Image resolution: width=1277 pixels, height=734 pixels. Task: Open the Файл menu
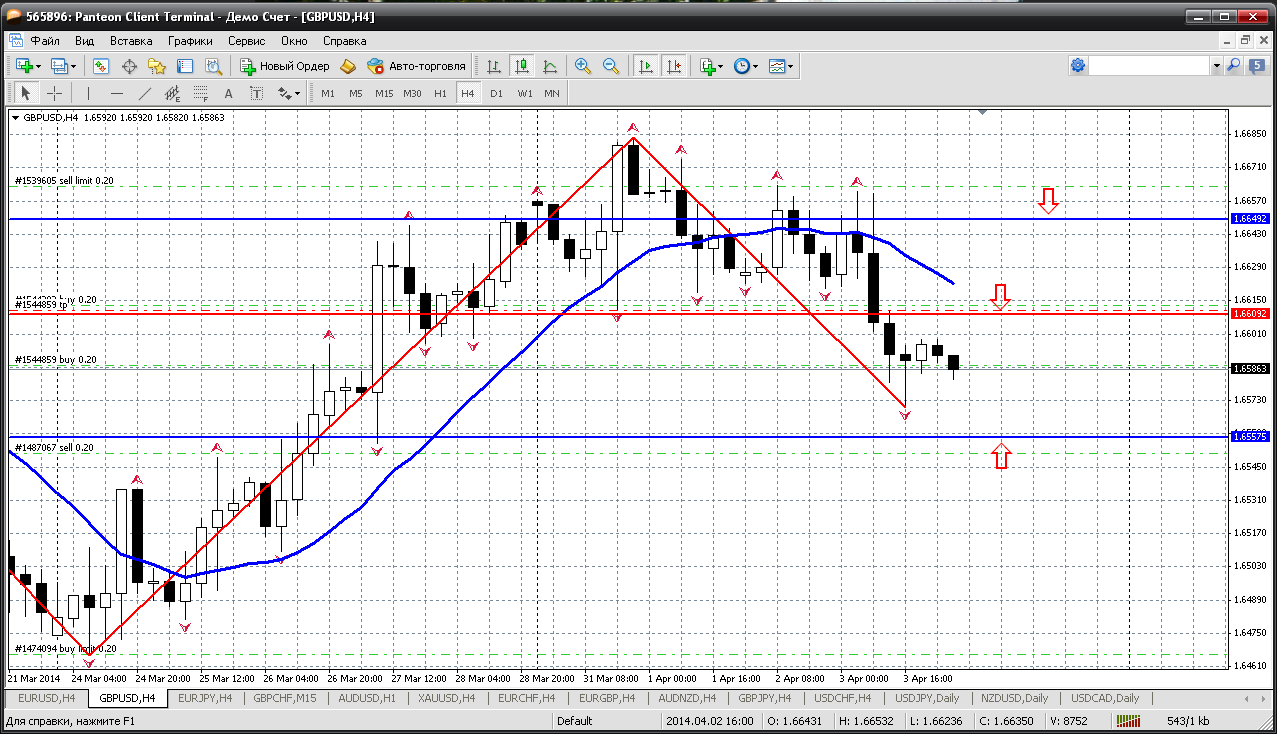pyautogui.click(x=45, y=41)
